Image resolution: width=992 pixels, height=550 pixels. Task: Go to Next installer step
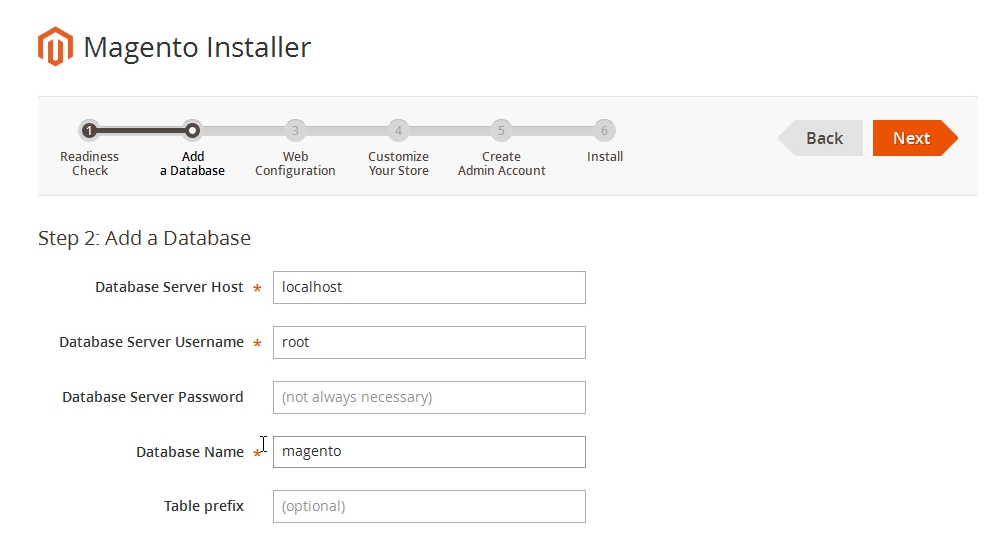pyautogui.click(x=915, y=138)
